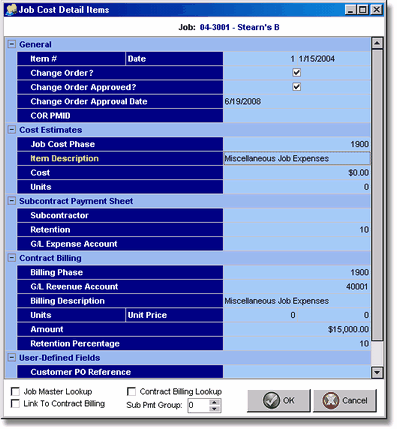Decrease Sub Pmt Group with down arrow
This screenshot has width=397, height=429.
click(215, 409)
